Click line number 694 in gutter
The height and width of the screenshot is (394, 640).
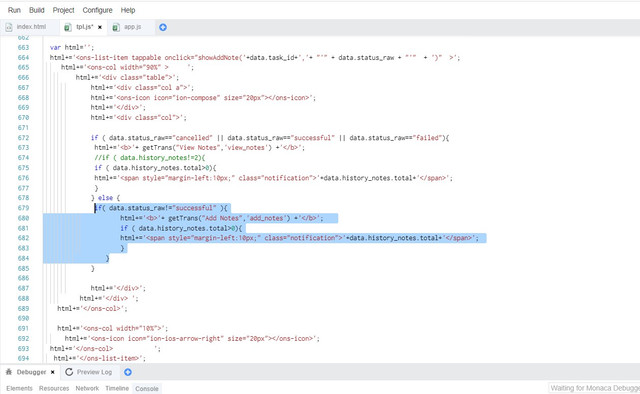point(23,358)
